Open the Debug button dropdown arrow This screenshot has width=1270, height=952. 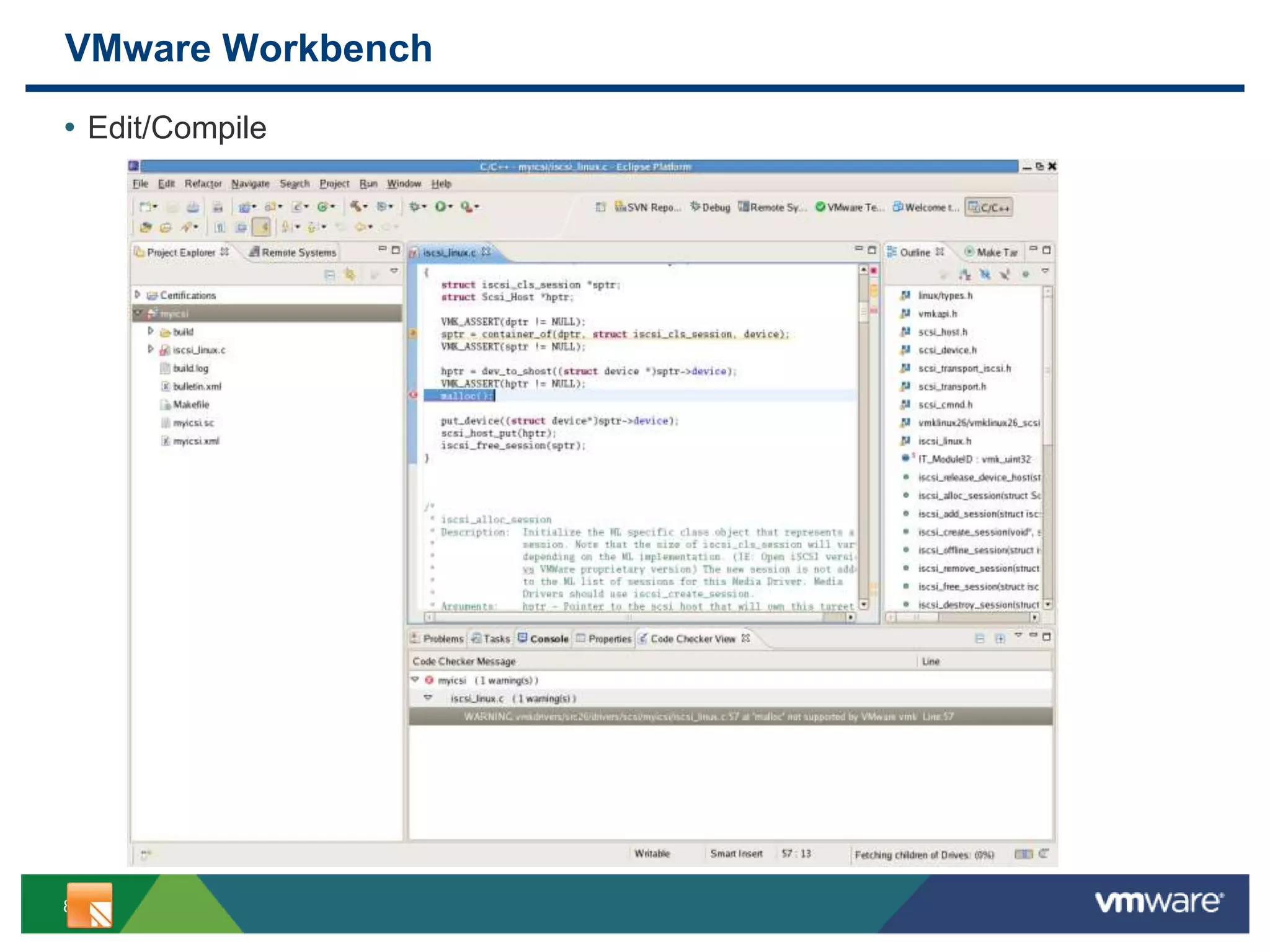[x=424, y=207]
